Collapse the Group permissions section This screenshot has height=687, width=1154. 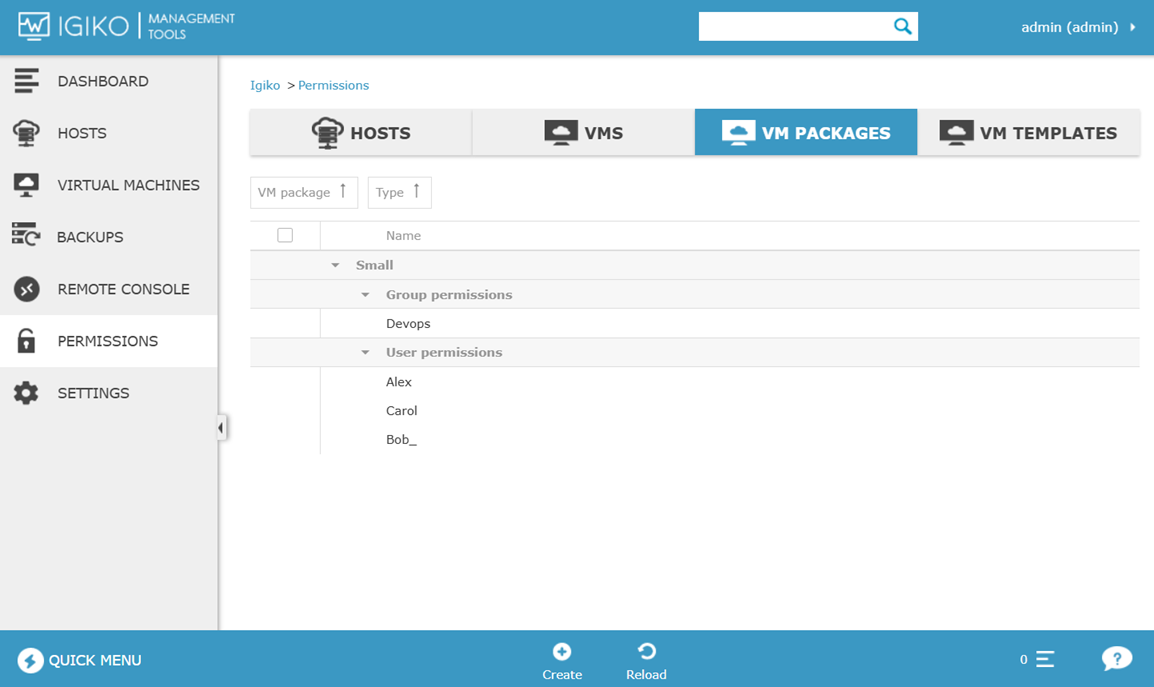click(x=365, y=295)
